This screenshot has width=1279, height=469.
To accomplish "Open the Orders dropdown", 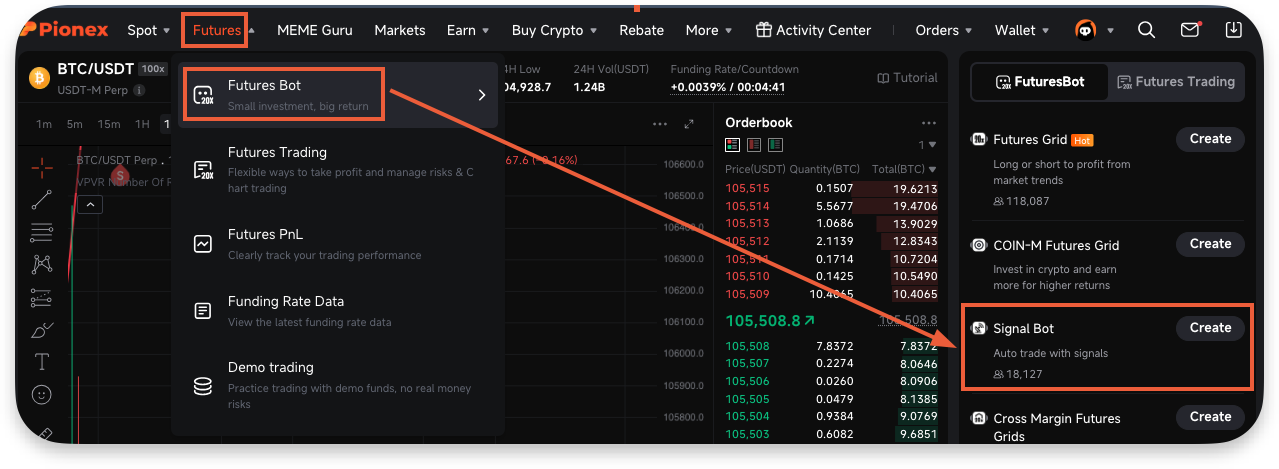I will tap(944, 30).
